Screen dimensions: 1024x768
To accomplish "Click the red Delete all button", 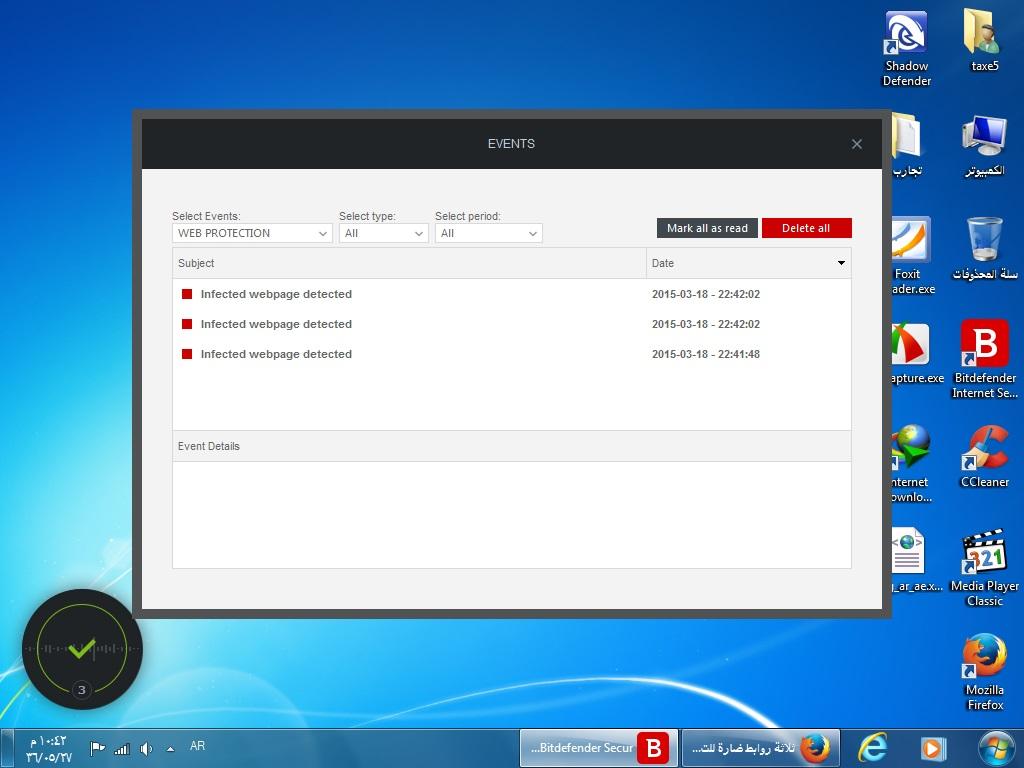I will [807, 228].
